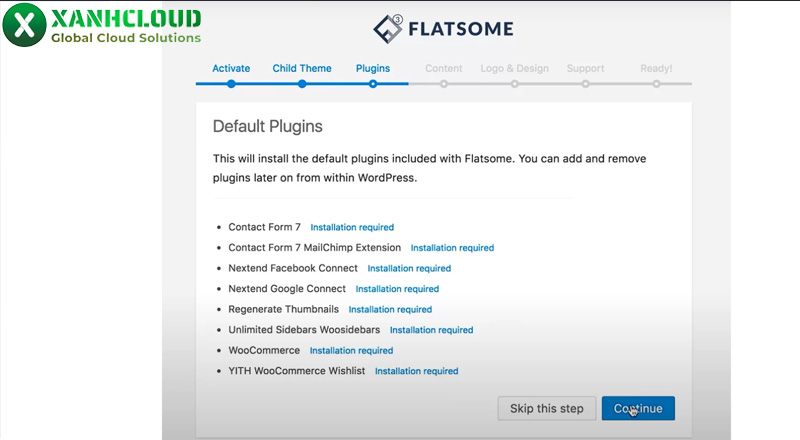Click the Activate progress dot marker
This screenshot has height=440, width=800.
pos(231,84)
